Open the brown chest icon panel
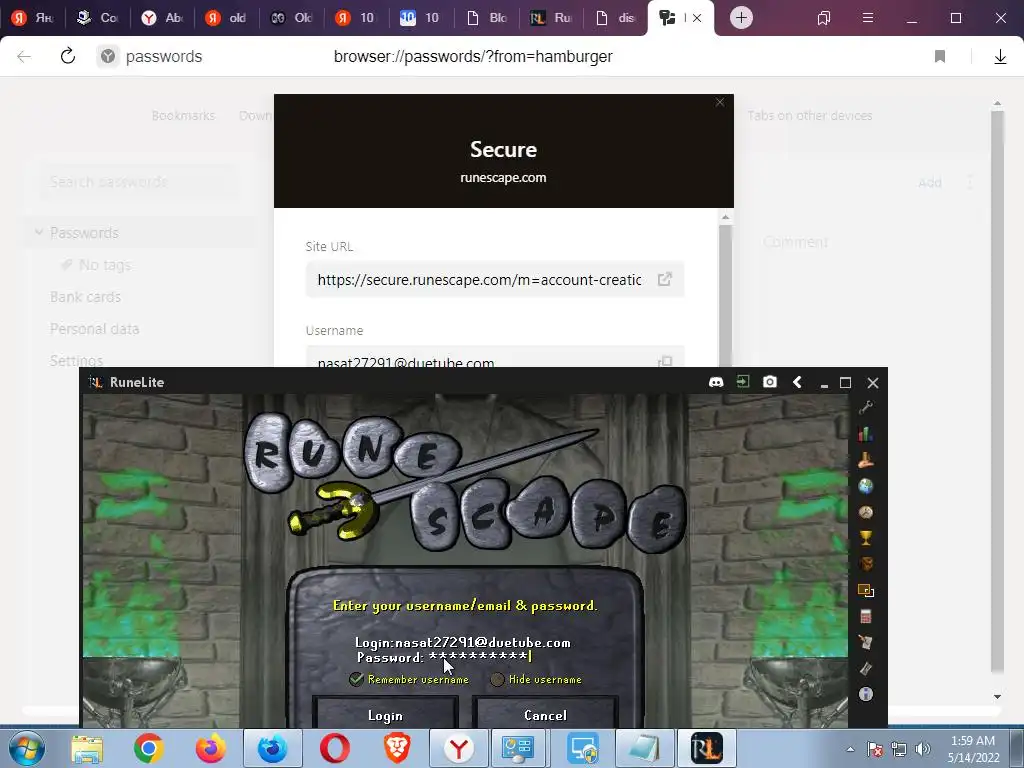The width and height of the screenshot is (1024, 768). tap(866, 564)
